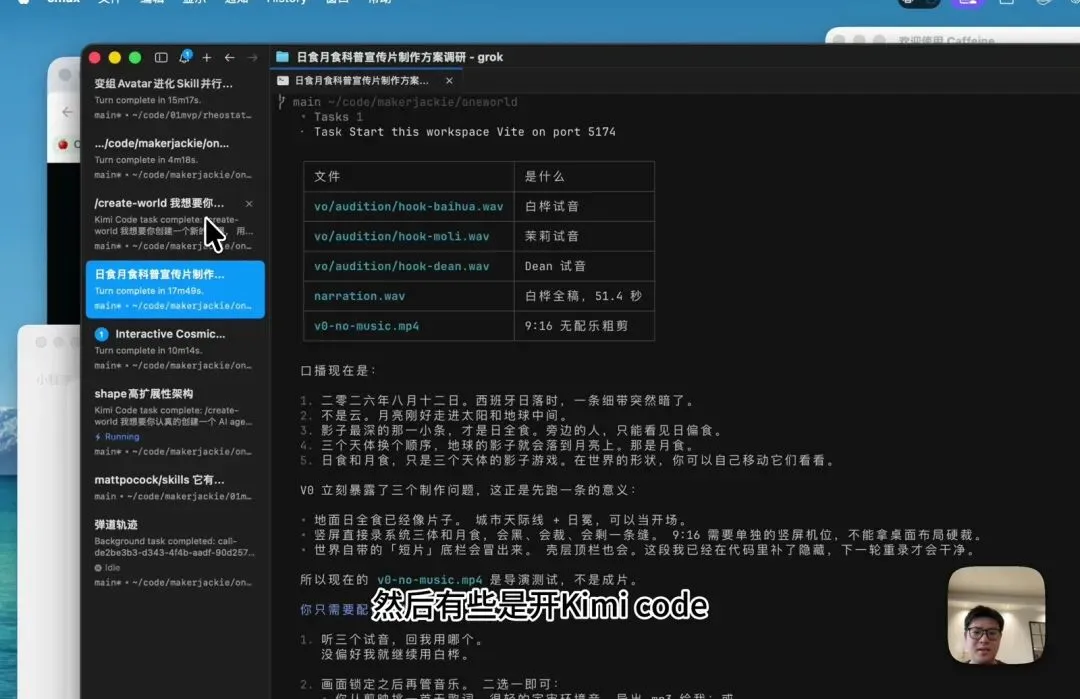Click the Running lightning status indicator
Screen dimensions: 1080x699
pos(117,437)
